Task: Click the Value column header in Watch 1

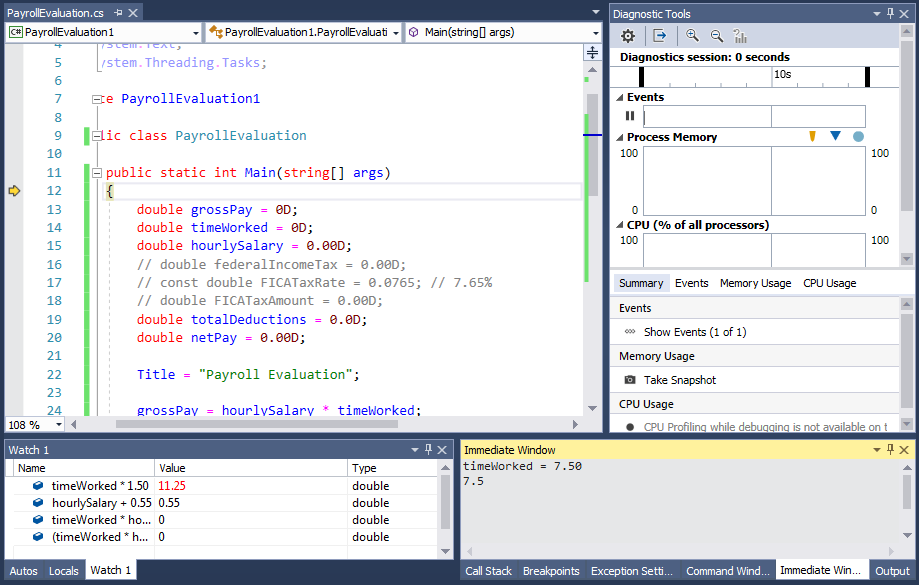Action: [x=251, y=468]
